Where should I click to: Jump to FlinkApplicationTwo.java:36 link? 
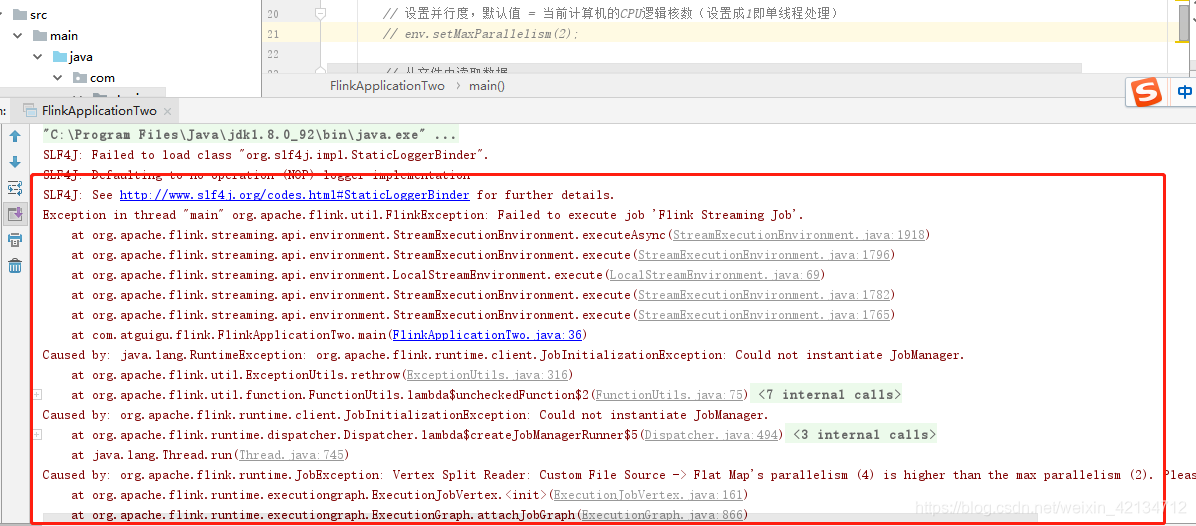click(487, 335)
